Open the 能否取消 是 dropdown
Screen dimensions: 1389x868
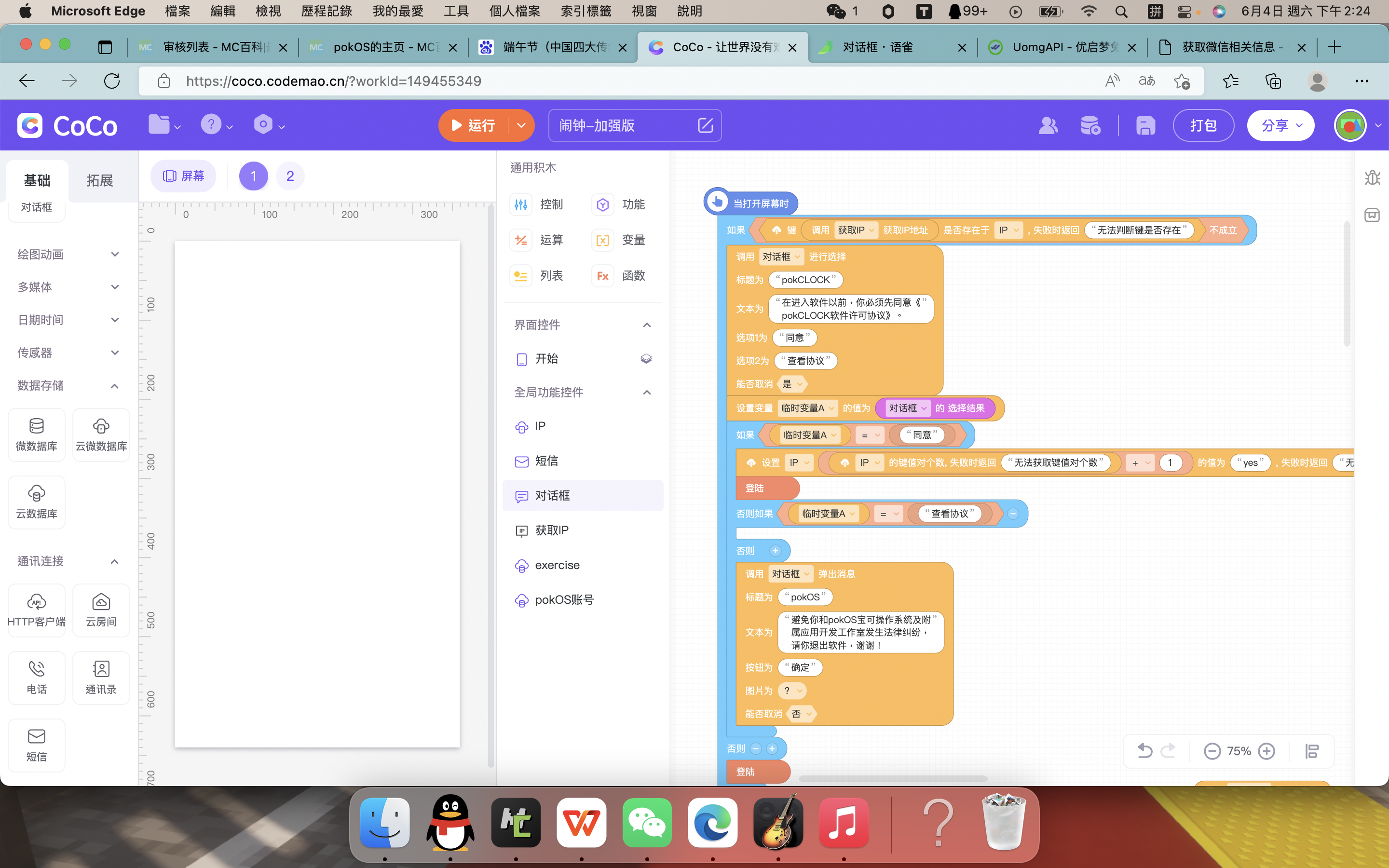[x=792, y=384]
